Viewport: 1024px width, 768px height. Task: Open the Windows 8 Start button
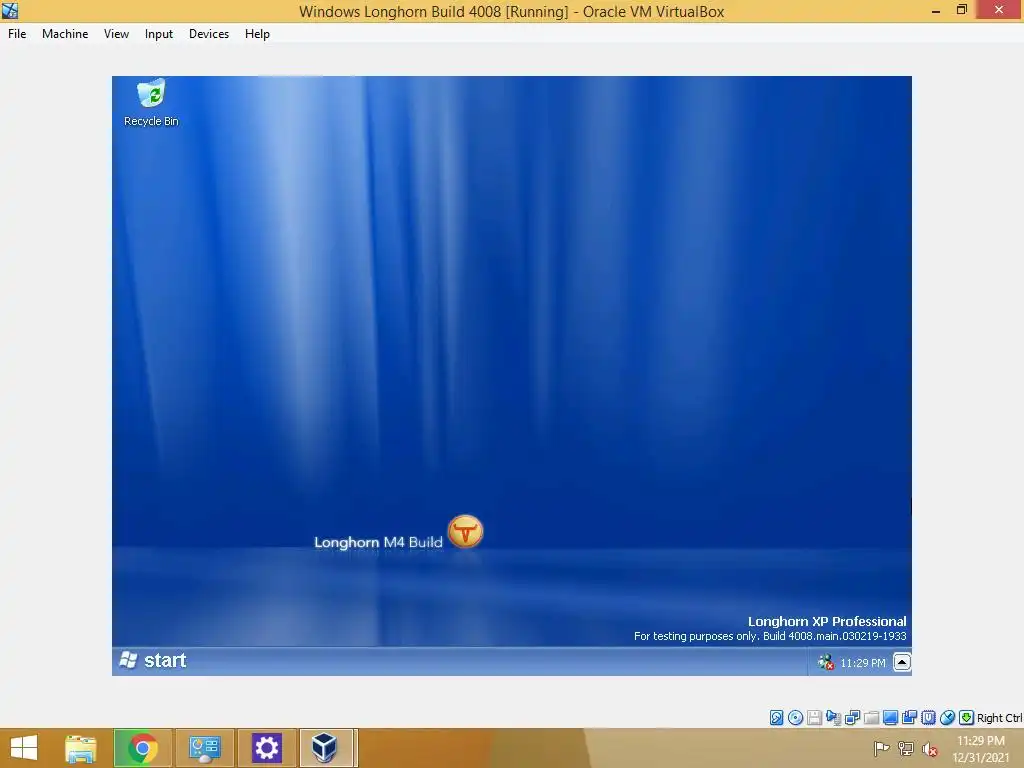pos(24,748)
